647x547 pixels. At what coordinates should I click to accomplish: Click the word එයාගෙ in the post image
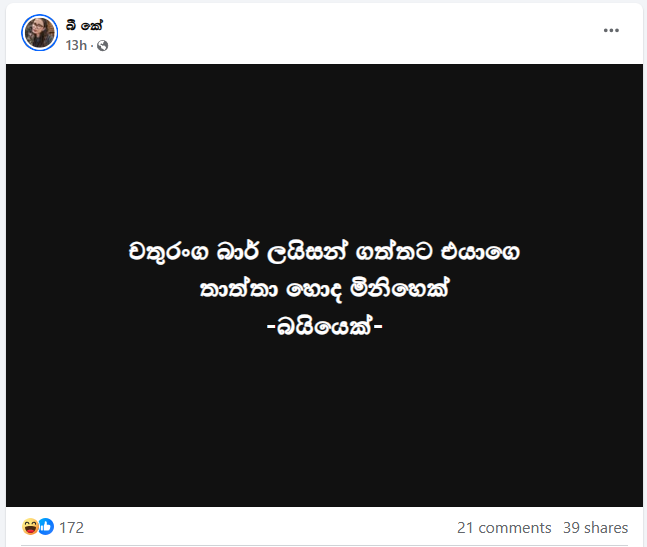click(x=480, y=251)
